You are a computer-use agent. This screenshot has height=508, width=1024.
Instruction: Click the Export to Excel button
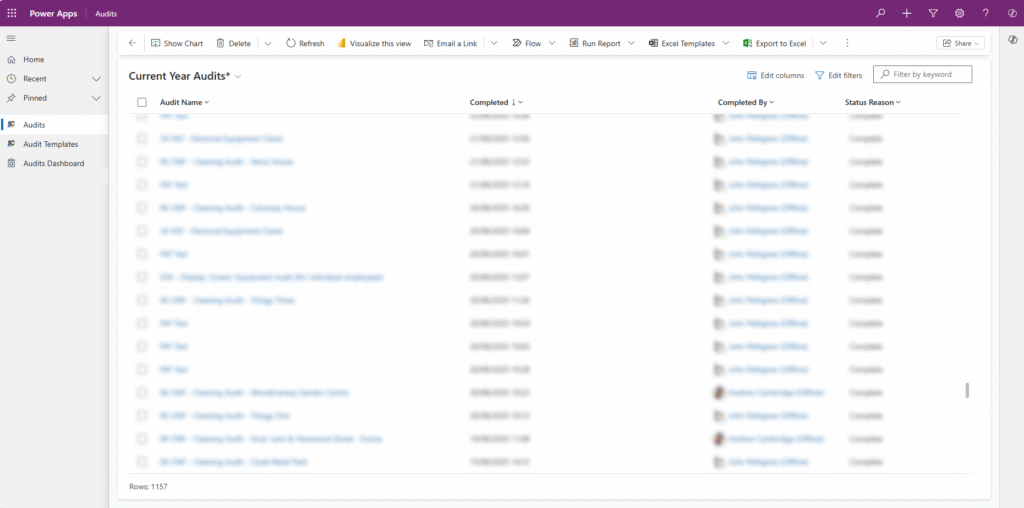click(775, 43)
